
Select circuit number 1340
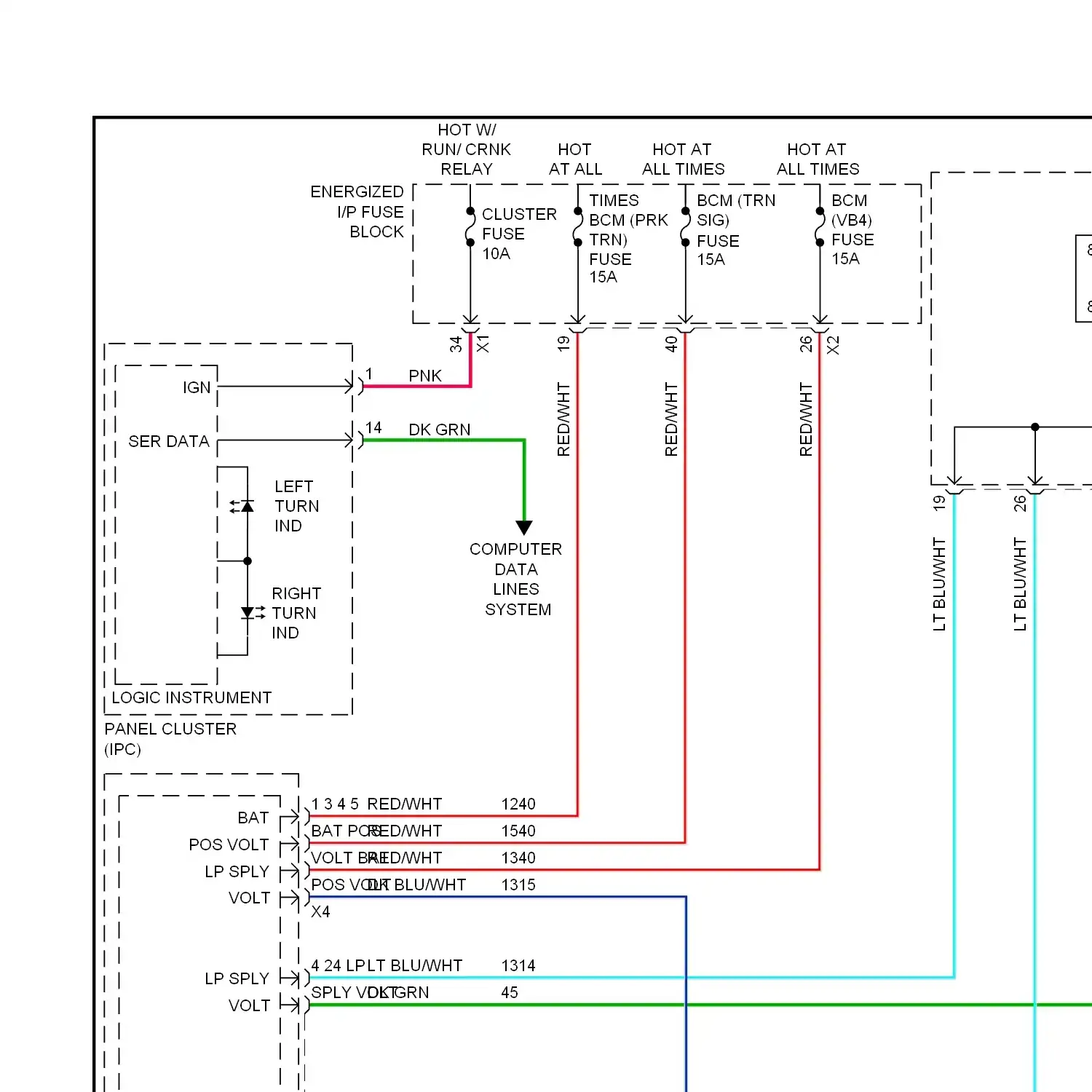pos(518,858)
